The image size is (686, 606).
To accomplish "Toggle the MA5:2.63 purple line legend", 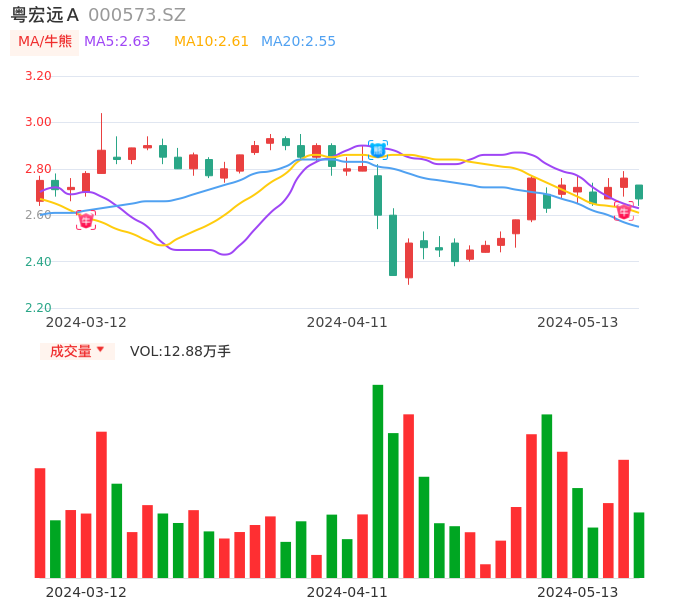I will (117, 42).
